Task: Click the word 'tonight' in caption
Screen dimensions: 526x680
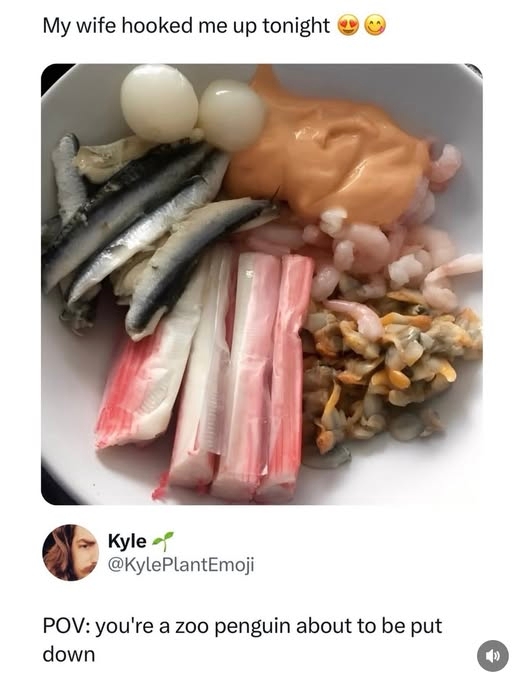Action: point(297,26)
